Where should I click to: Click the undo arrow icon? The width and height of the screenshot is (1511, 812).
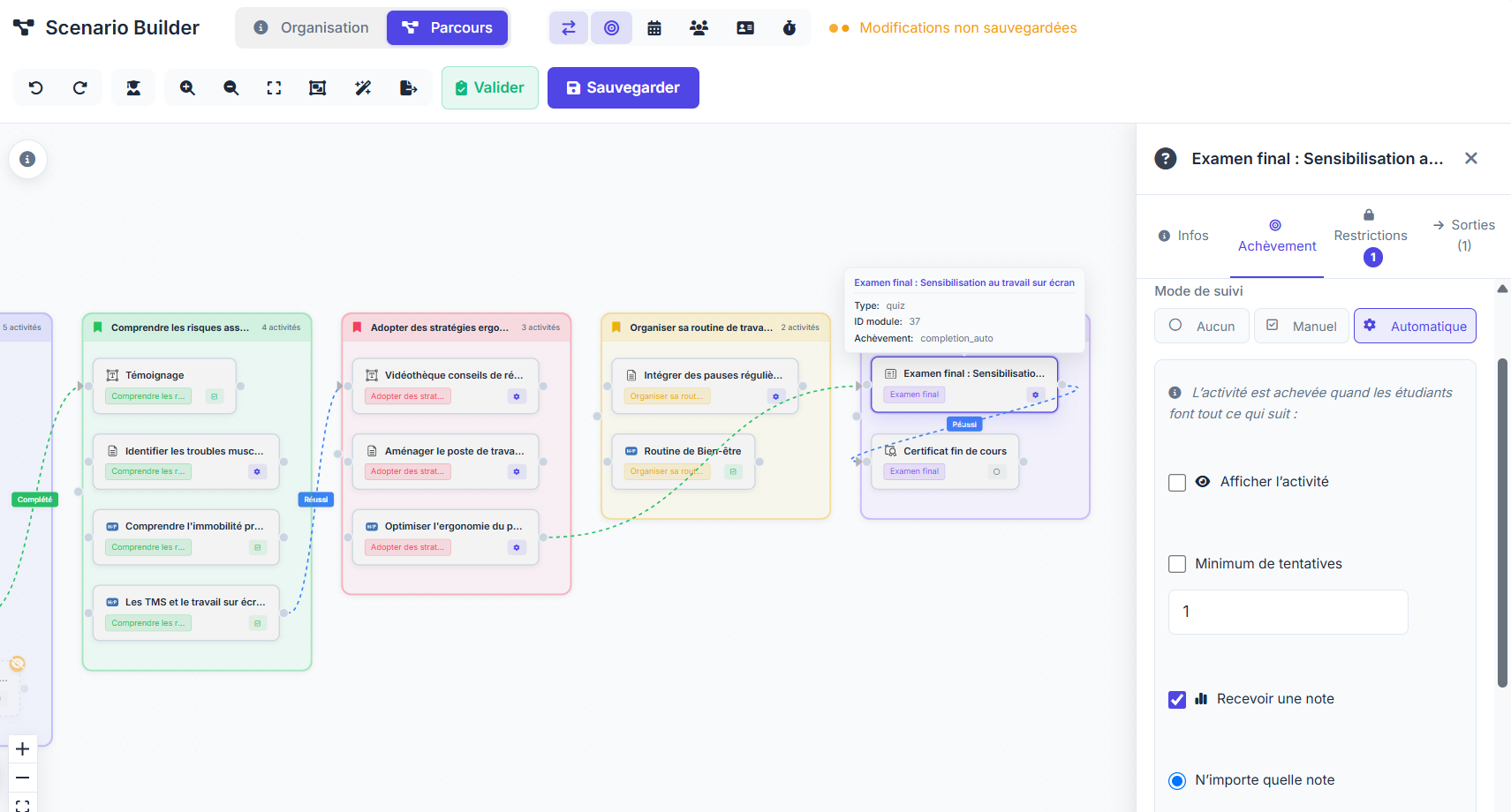click(x=35, y=87)
